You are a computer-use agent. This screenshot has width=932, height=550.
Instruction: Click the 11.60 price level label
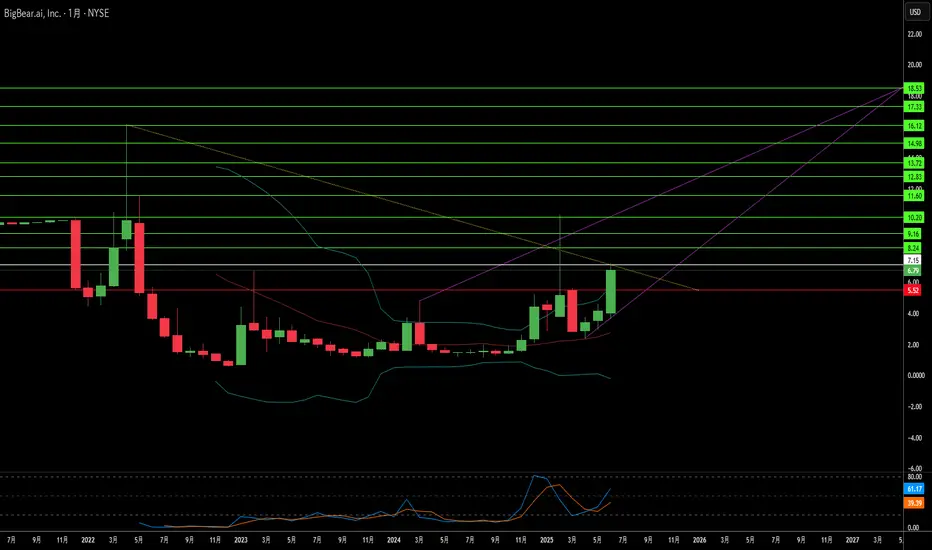click(x=914, y=196)
